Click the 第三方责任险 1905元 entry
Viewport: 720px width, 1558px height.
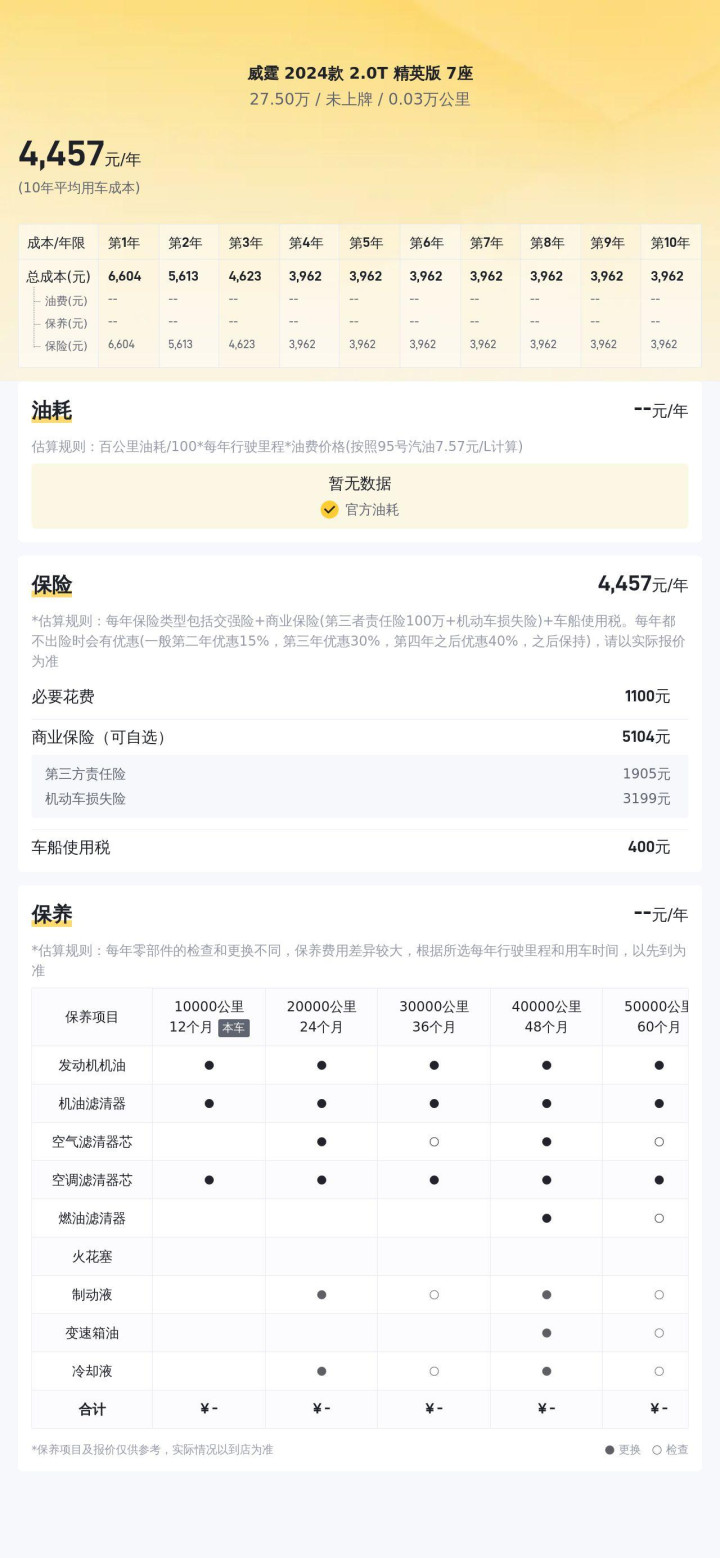tap(360, 774)
